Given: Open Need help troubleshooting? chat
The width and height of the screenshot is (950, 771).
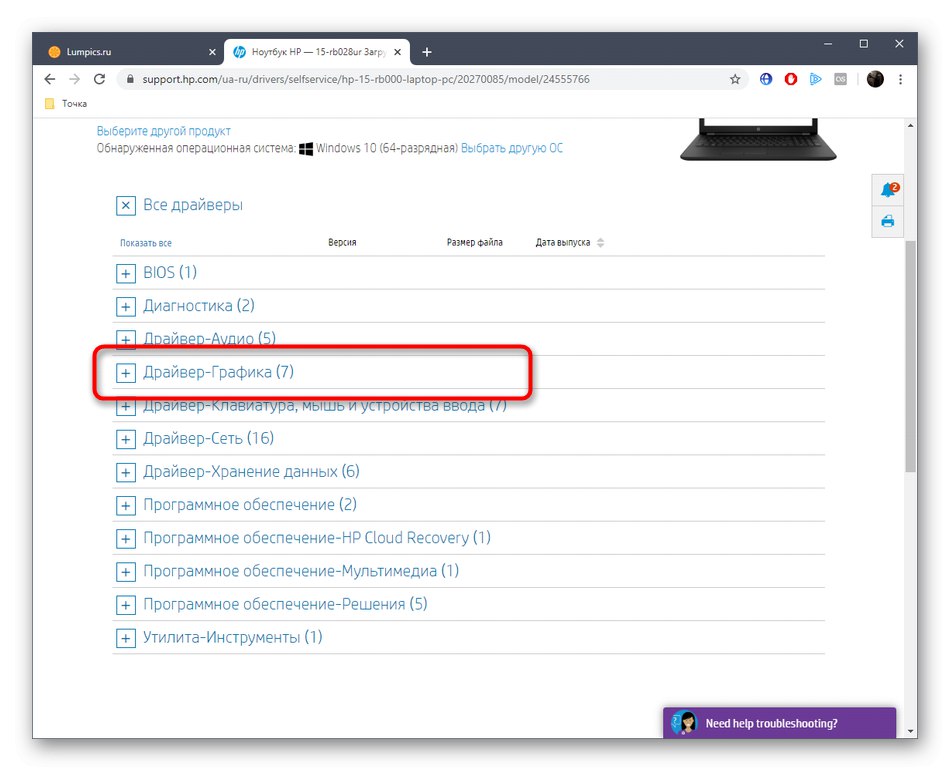Looking at the screenshot, I should click(x=779, y=723).
